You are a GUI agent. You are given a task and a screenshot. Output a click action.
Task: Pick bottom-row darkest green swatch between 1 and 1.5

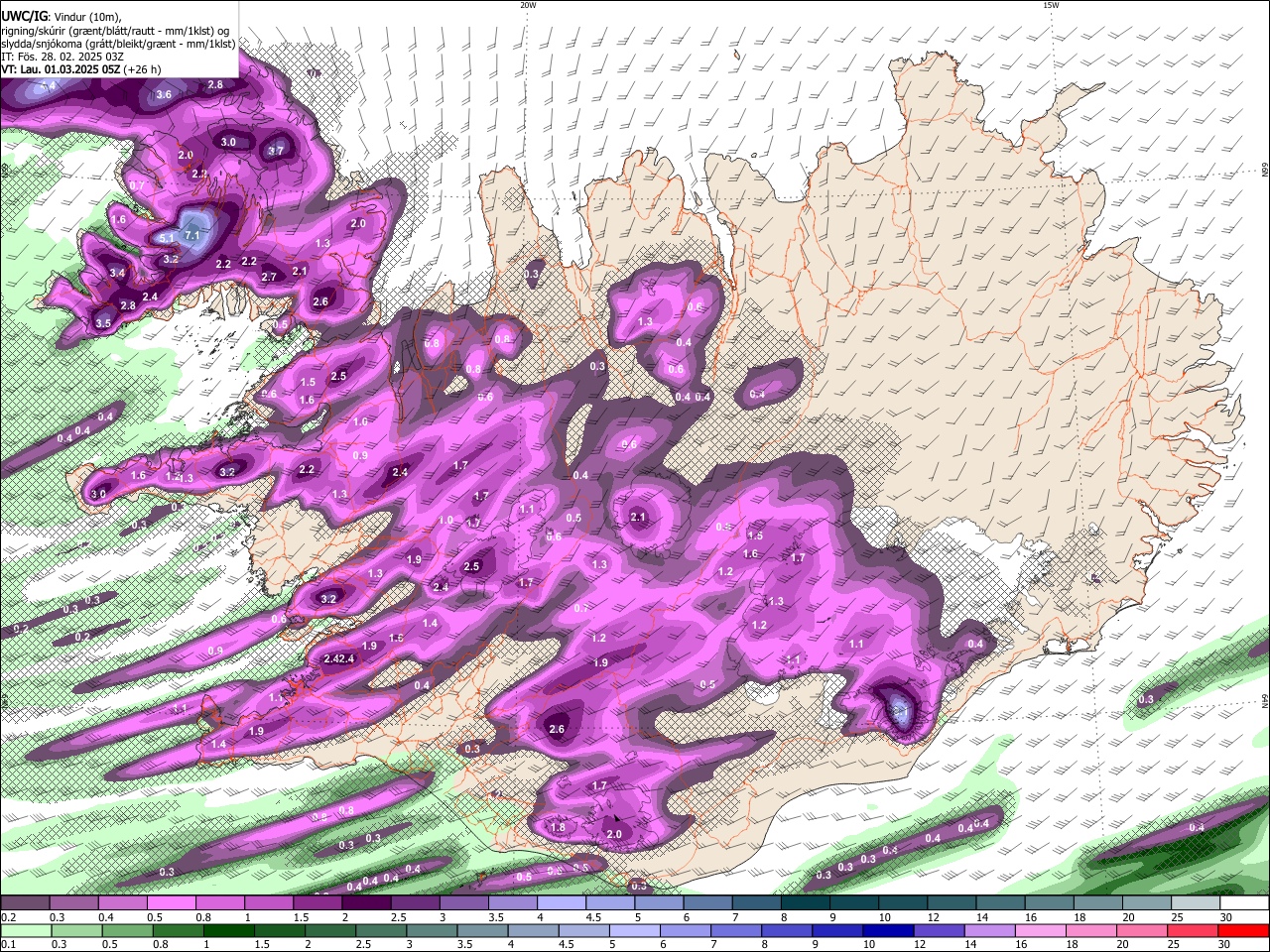pyautogui.click(x=228, y=930)
